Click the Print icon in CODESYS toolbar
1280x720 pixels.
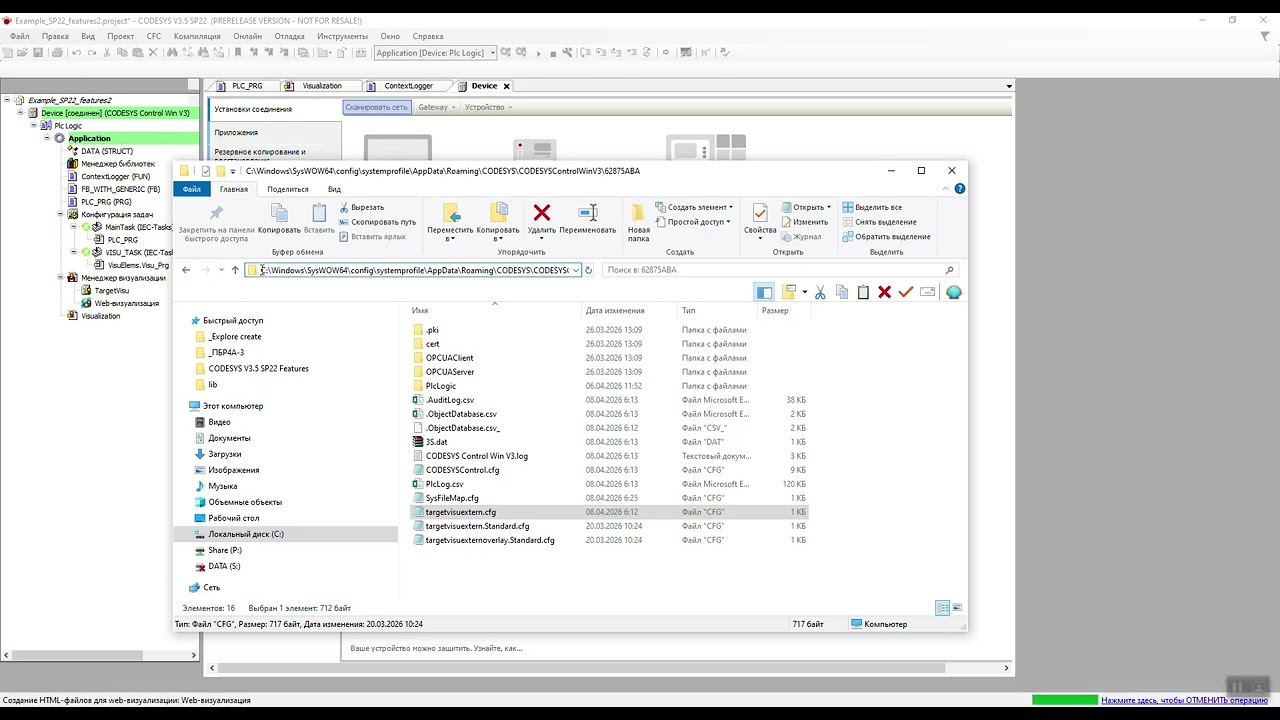[x=57, y=53]
